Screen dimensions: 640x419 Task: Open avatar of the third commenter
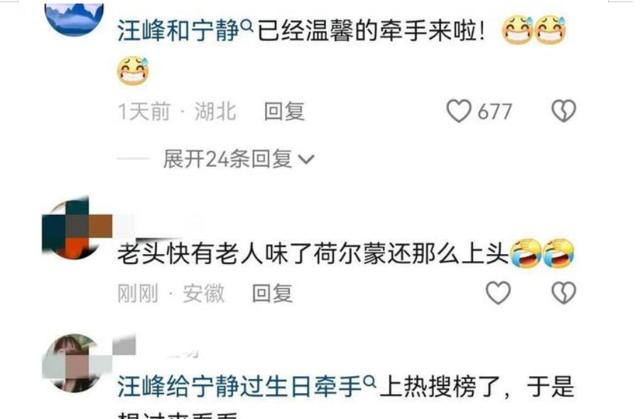73,363
